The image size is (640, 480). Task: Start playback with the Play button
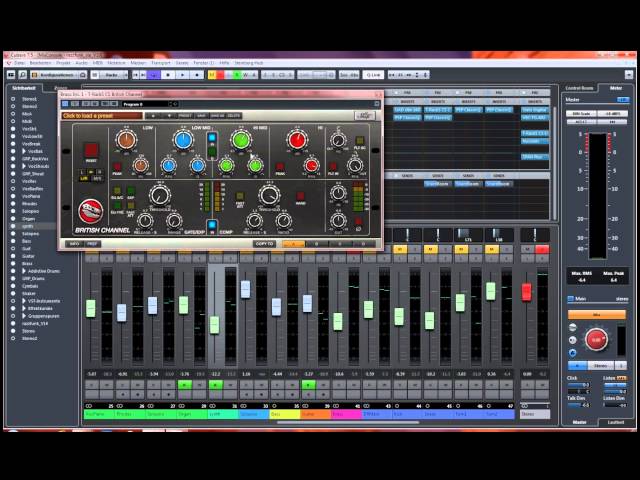(x=182, y=75)
